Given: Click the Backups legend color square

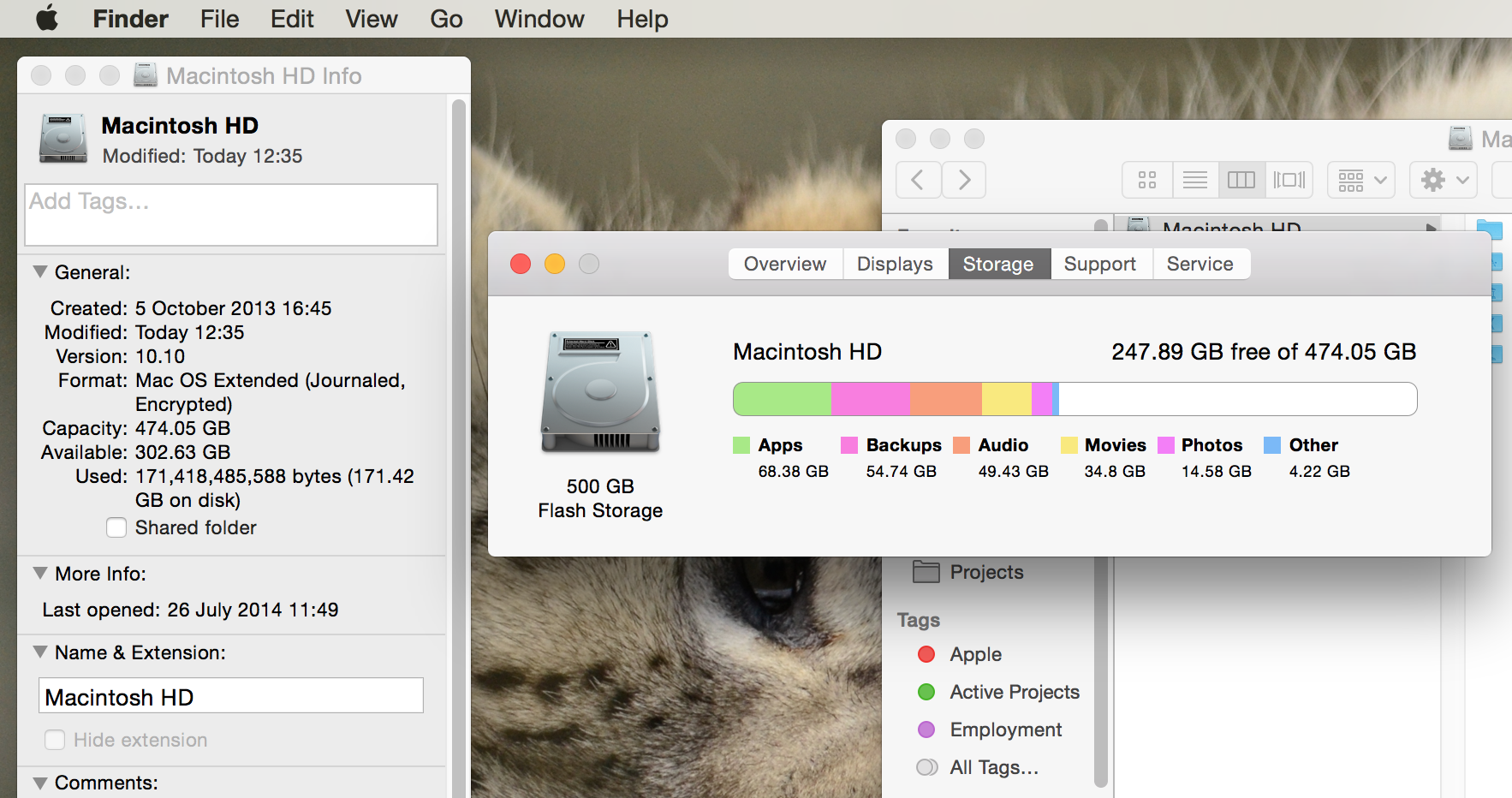Looking at the screenshot, I should [849, 445].
